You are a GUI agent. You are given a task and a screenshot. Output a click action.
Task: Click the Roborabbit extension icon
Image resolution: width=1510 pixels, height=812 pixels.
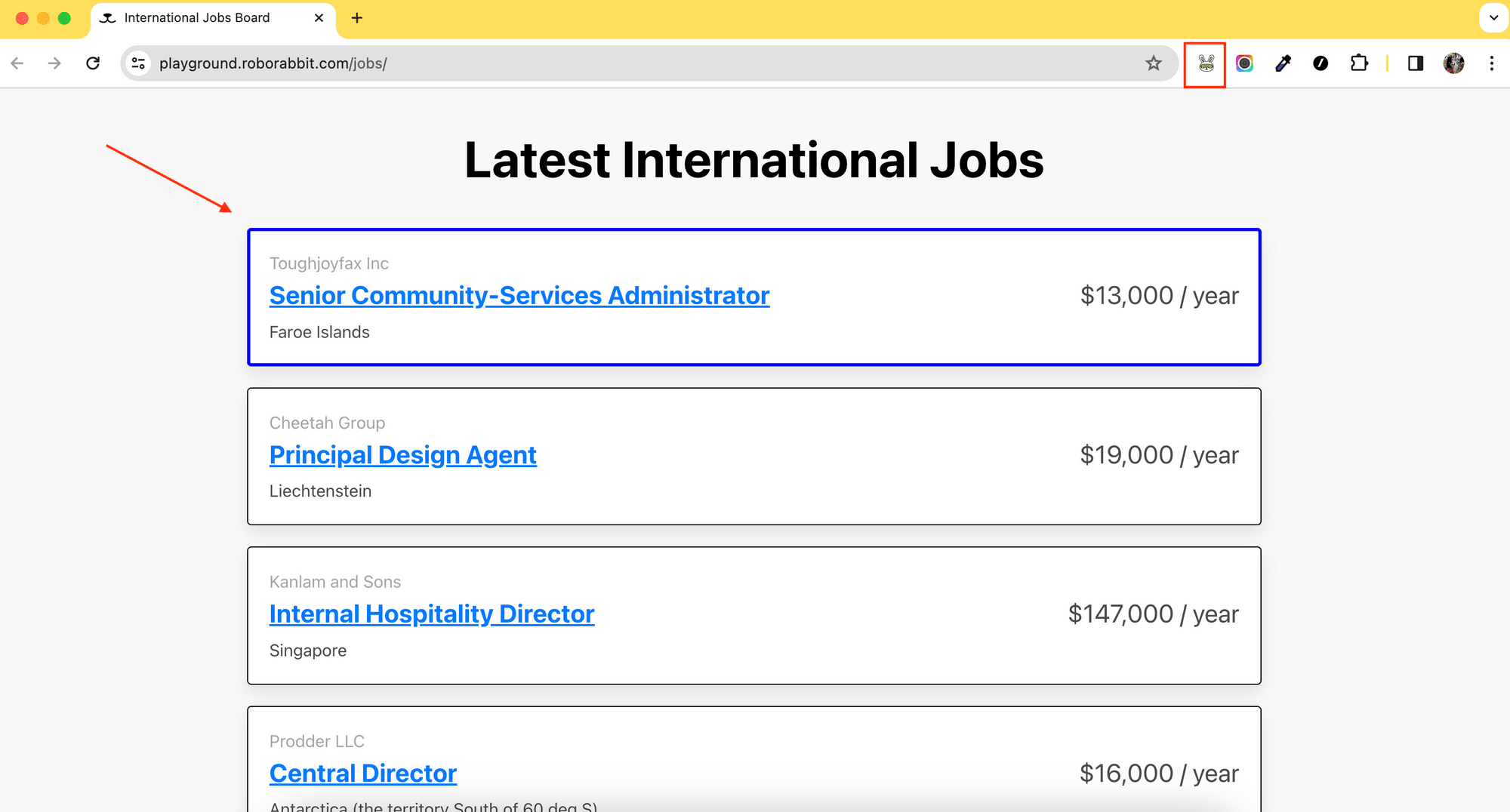tap(1206, 63)
